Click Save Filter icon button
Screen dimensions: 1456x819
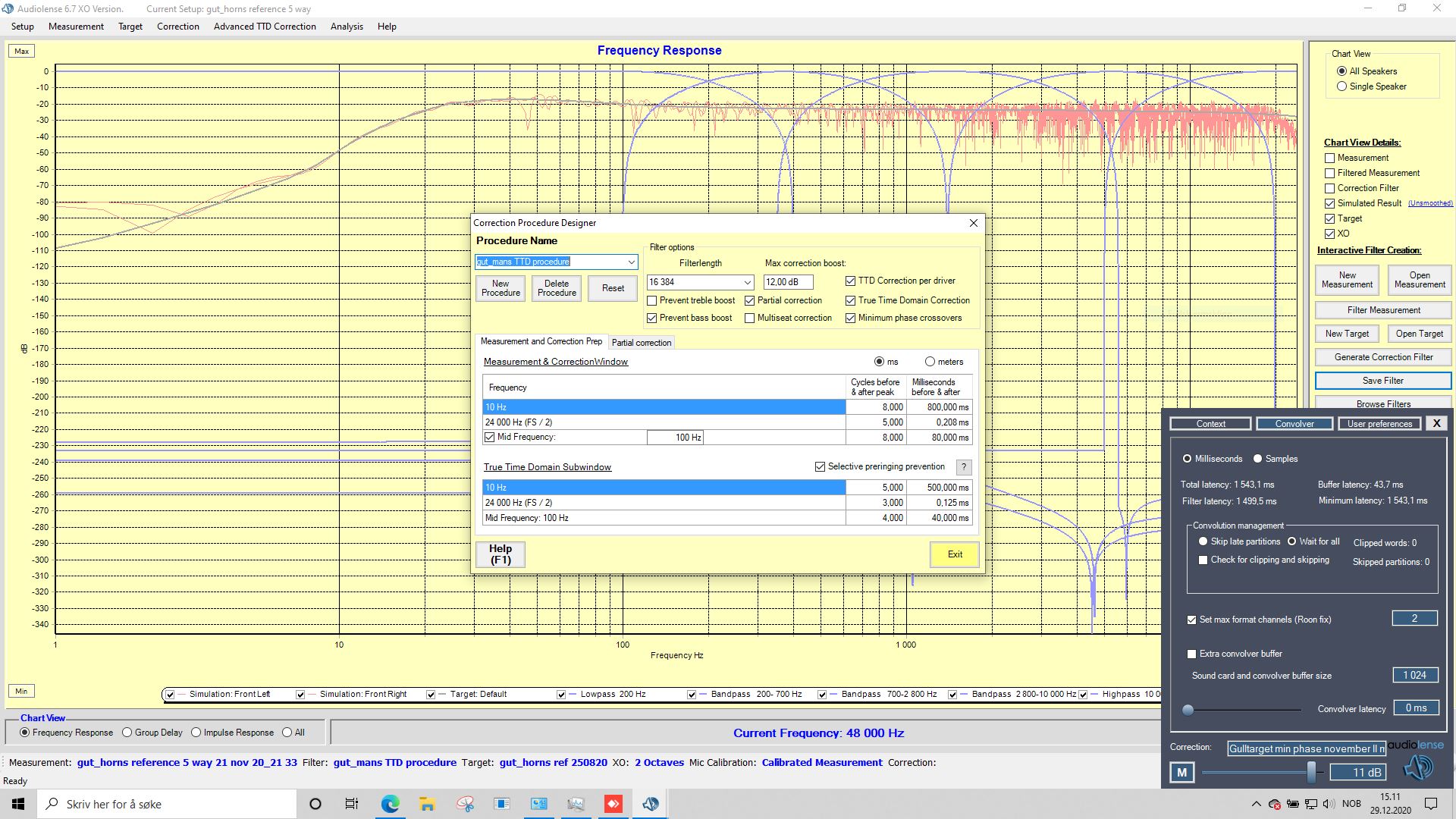[x=1383, y=380]
